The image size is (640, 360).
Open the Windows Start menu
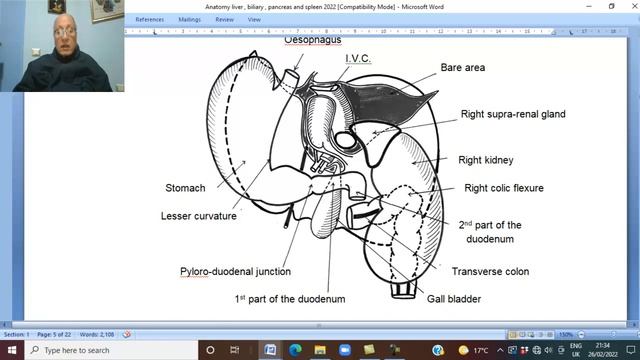tap(12, 350)
